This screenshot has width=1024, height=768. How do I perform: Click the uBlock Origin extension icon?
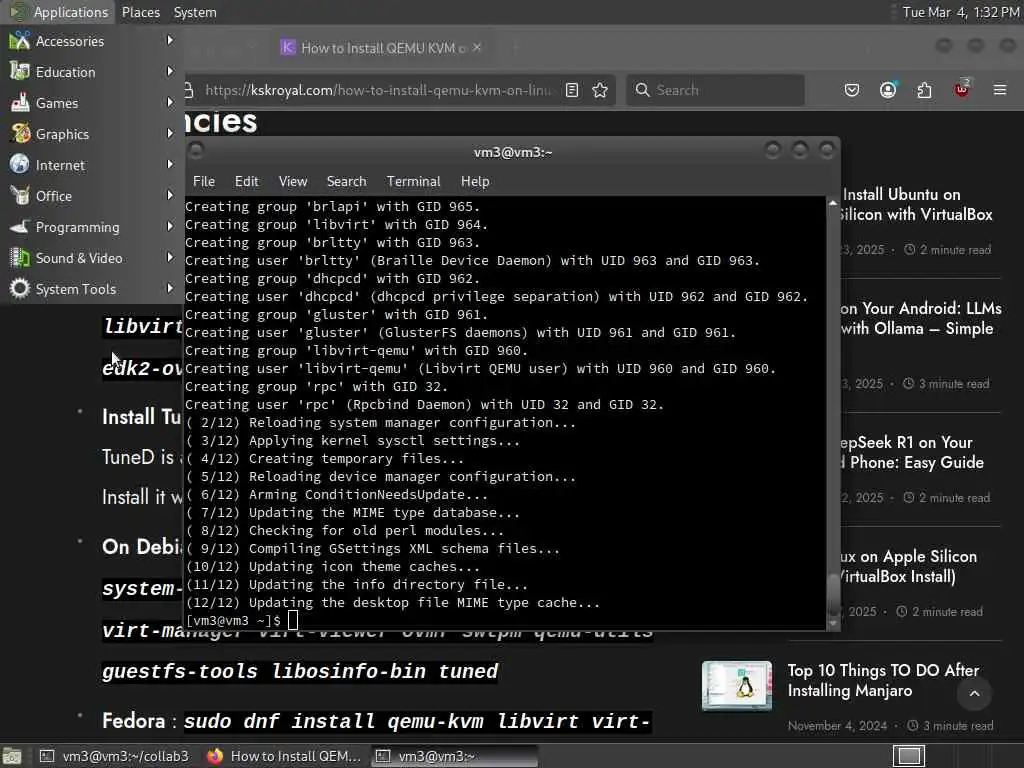tap(962, 89)
